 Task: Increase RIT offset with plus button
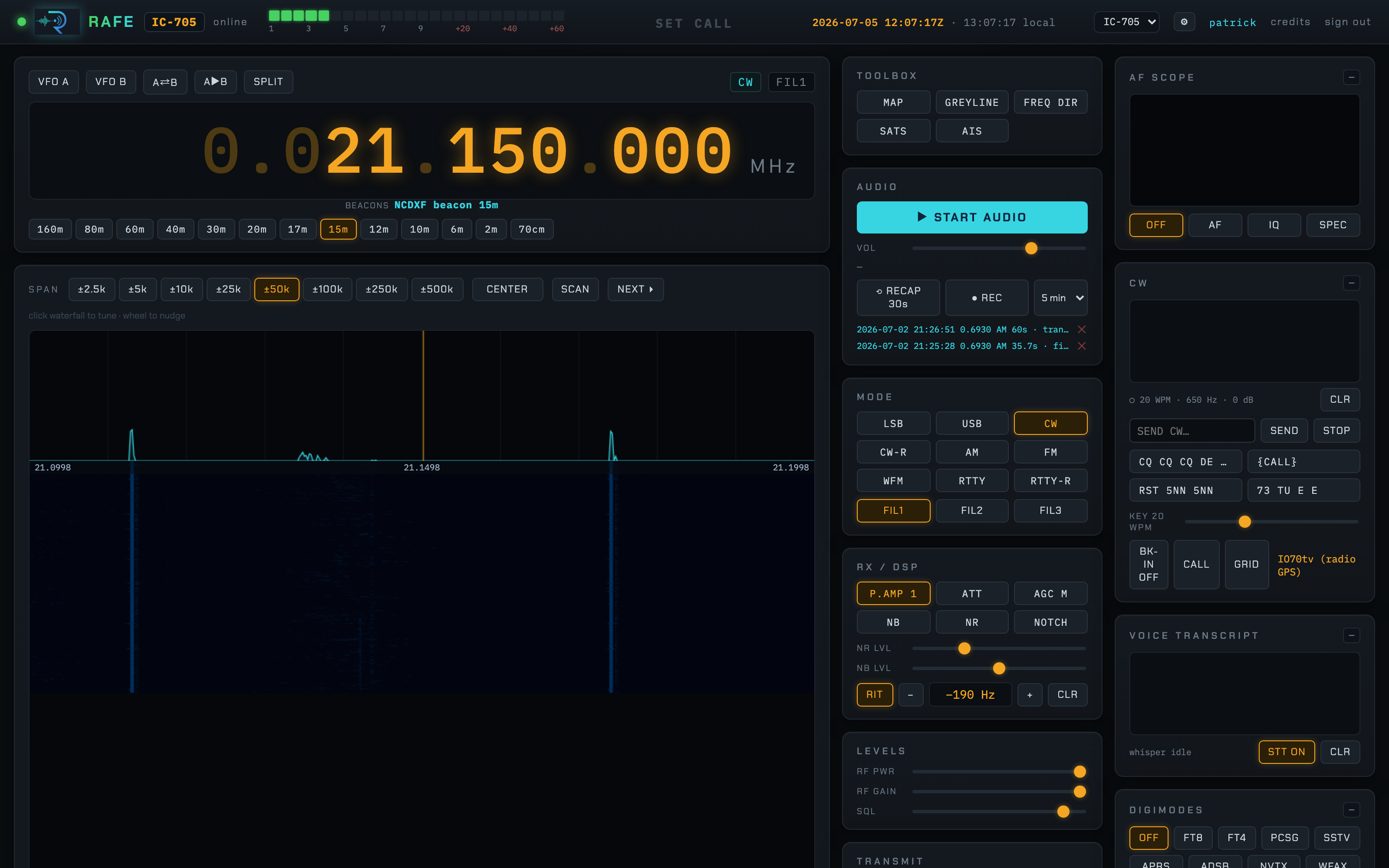pyautogui.click(x=1030, y=695)
